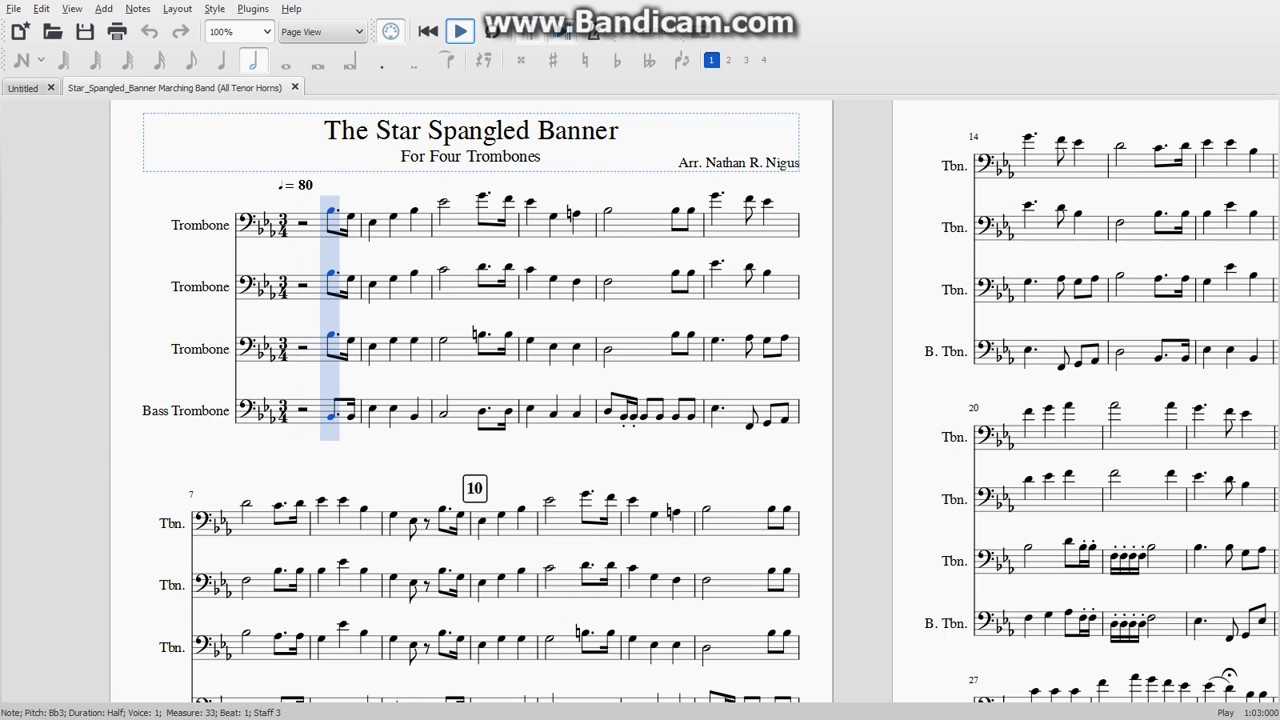Select the quarter note duration

tap(222, 61)
